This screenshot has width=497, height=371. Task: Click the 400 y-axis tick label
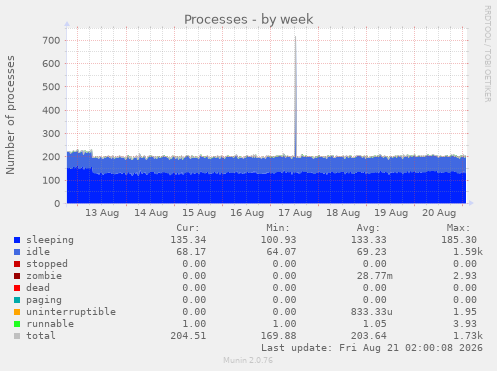click(51, 110)
